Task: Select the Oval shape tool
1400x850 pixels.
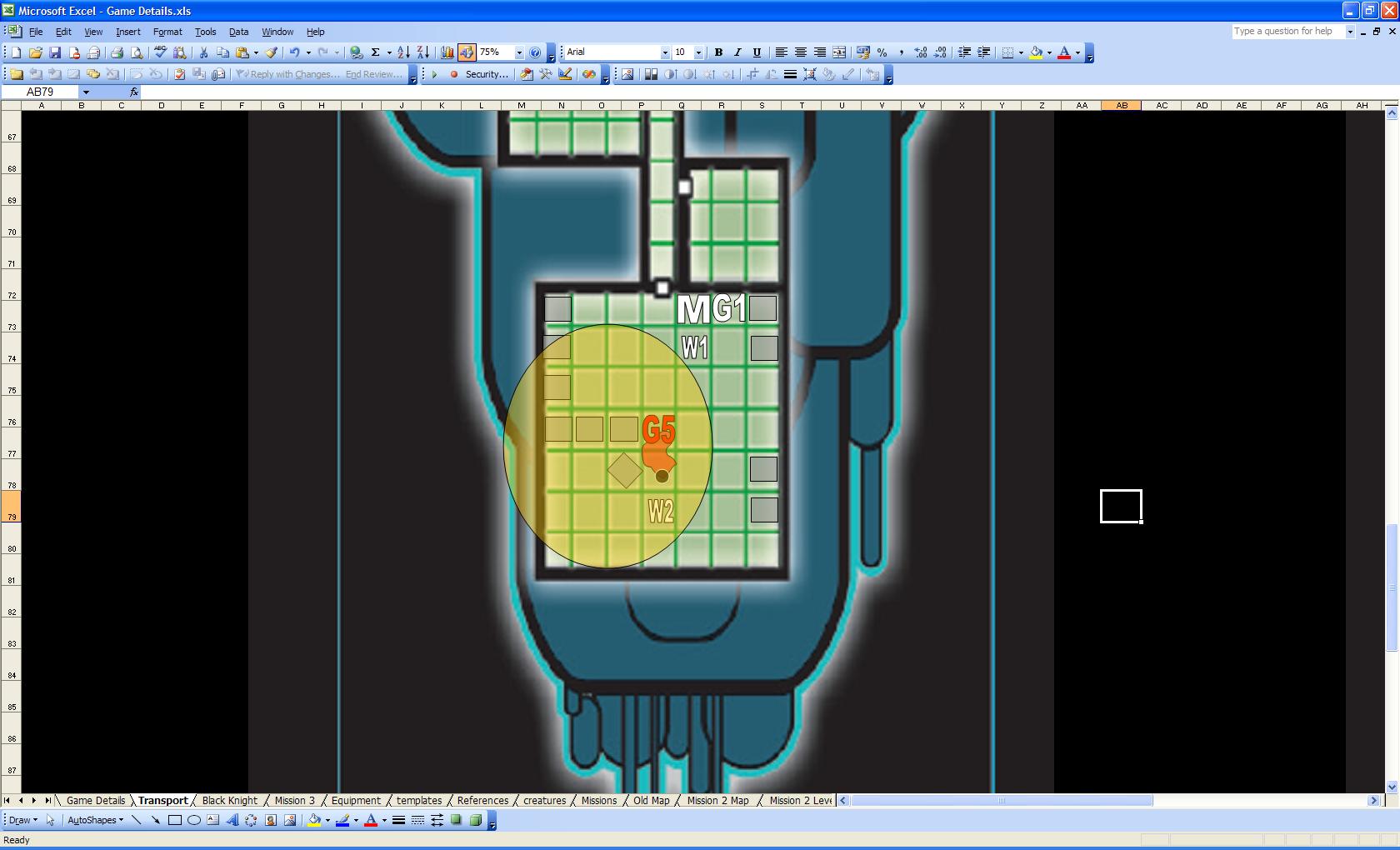Action: pos(194,820)
